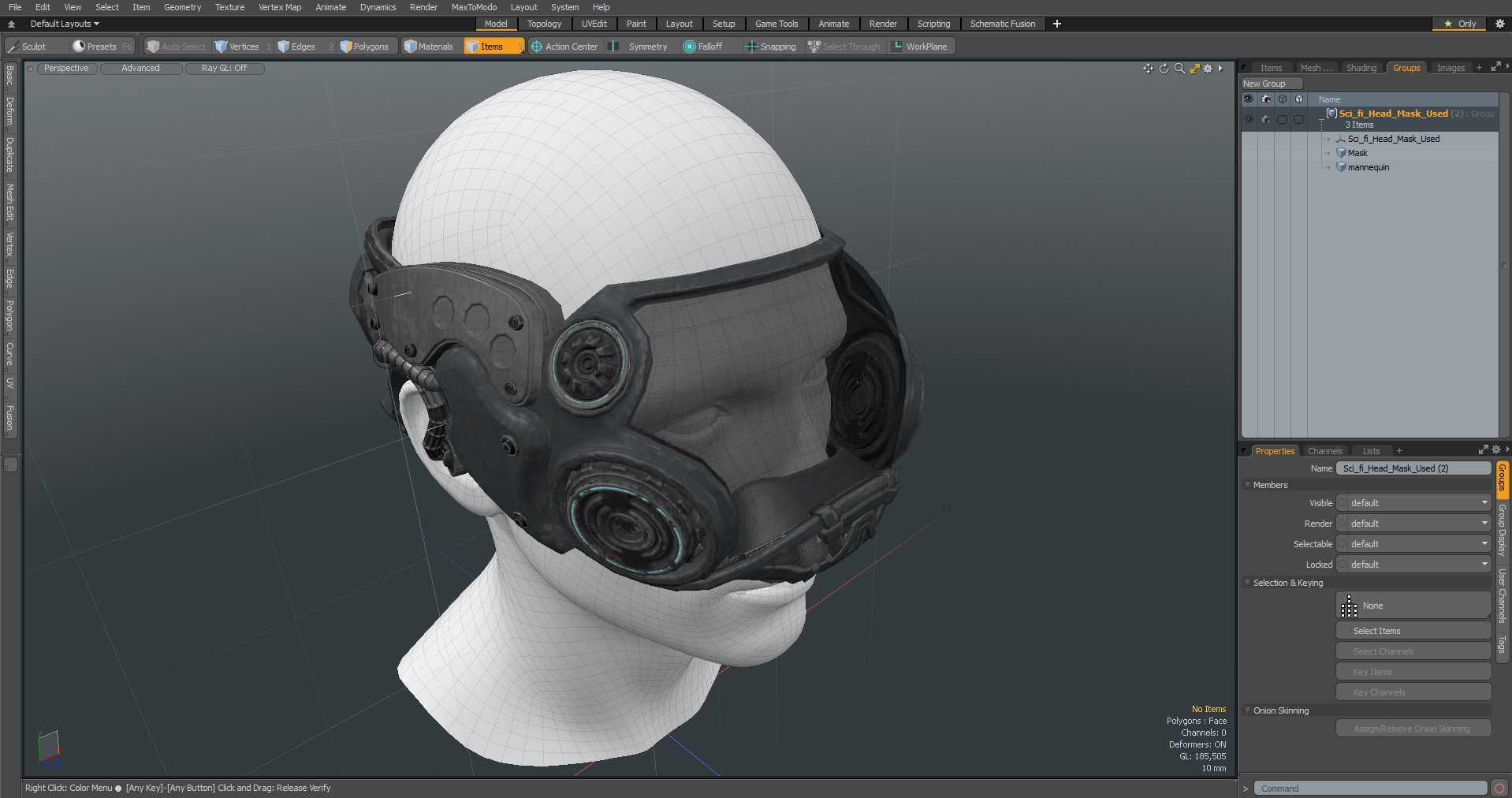Click the viewport zoom magnifier icon
This screenshot has height=798, width=1512.
(x=1179, y=69)
